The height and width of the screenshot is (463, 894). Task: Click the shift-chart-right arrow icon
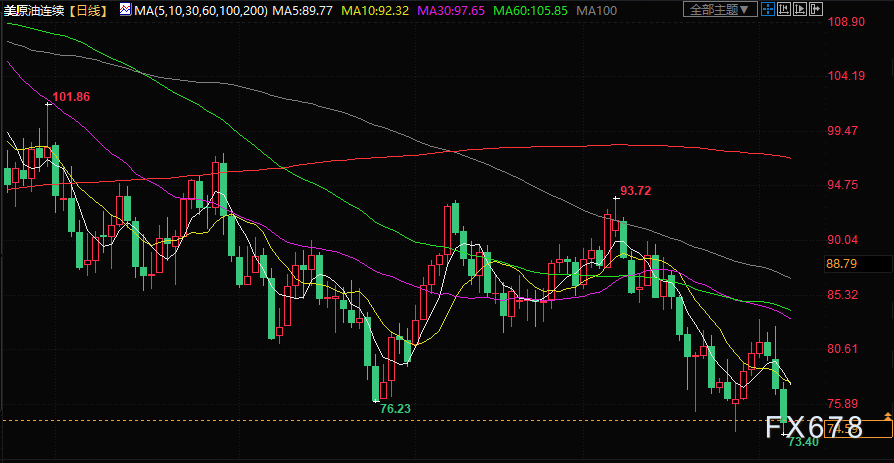pyautogui.click(x=816, y=9)
